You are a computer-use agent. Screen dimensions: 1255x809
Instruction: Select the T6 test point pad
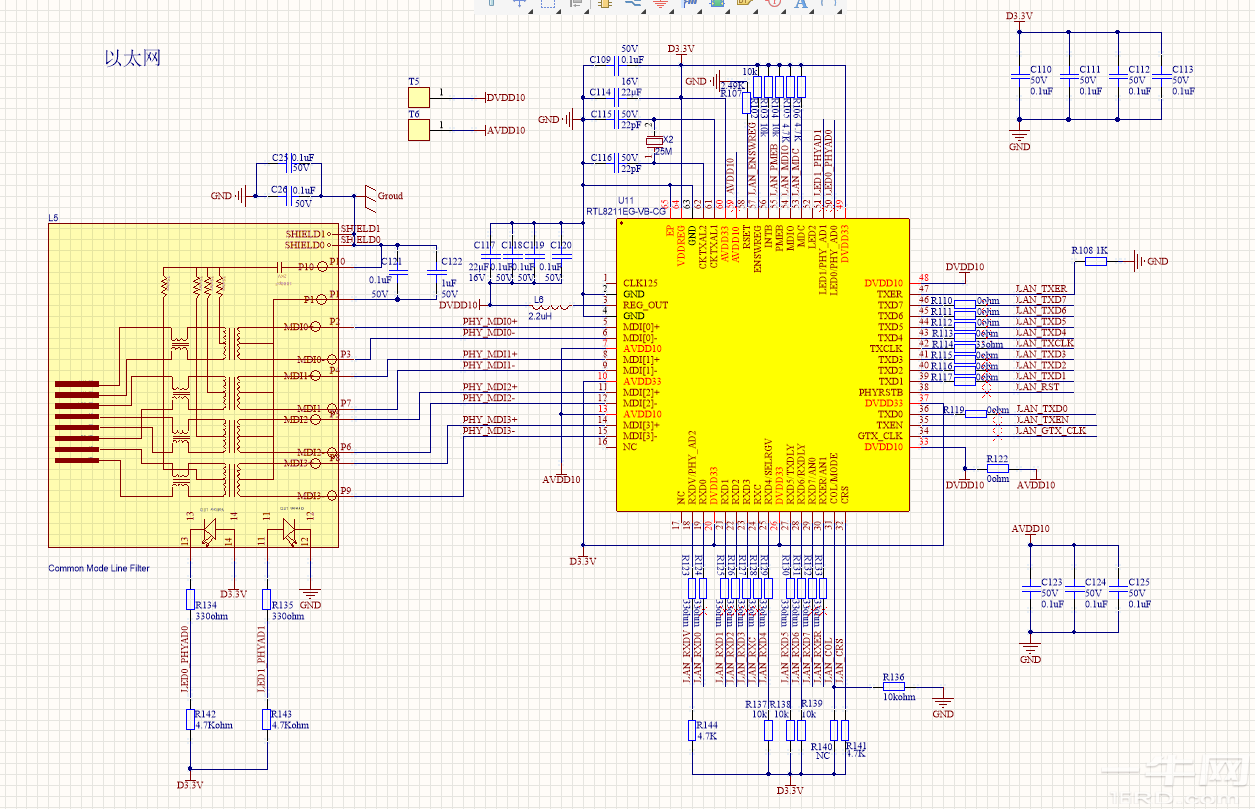click(418, 130)
